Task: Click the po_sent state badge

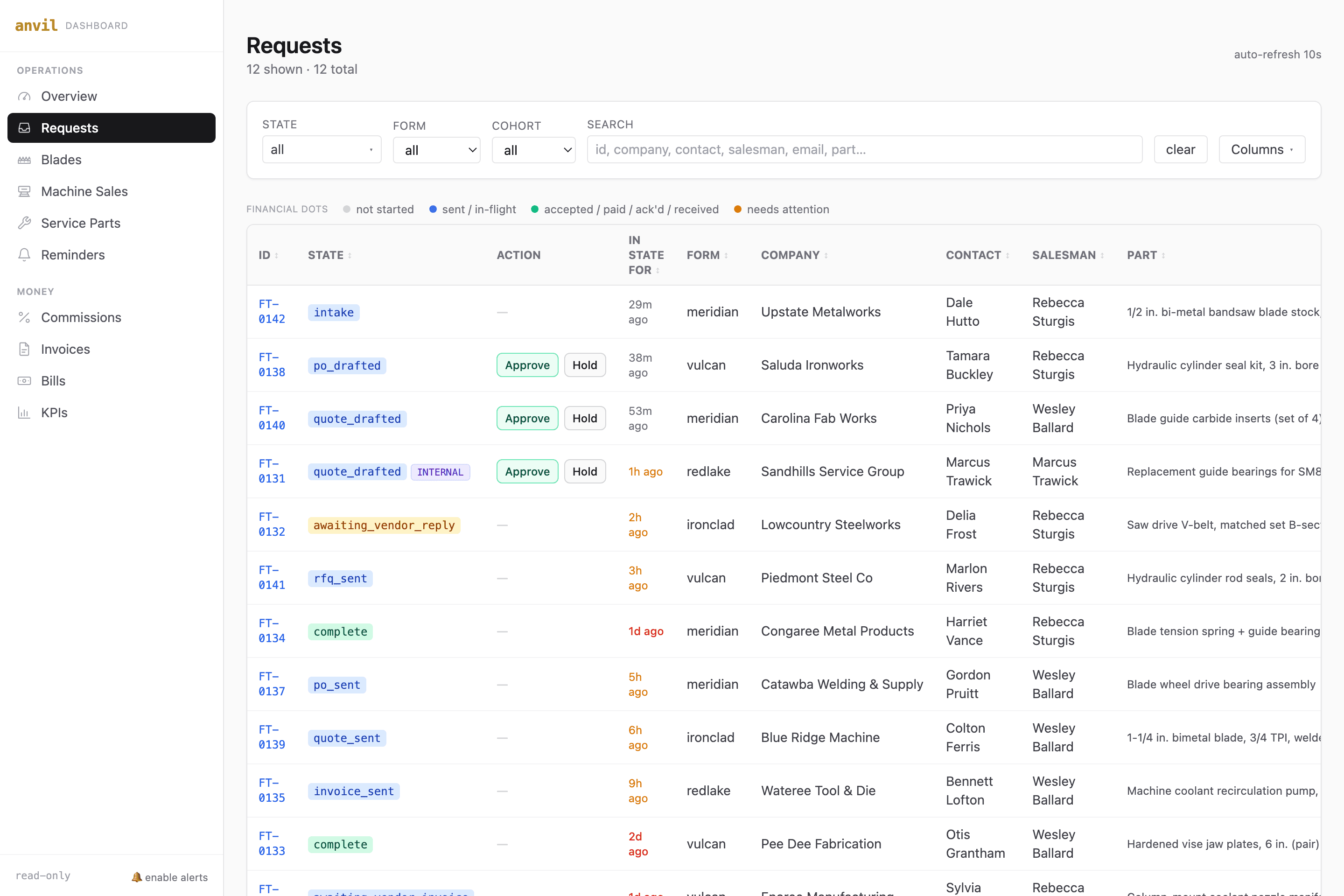Action: [337, 685]
